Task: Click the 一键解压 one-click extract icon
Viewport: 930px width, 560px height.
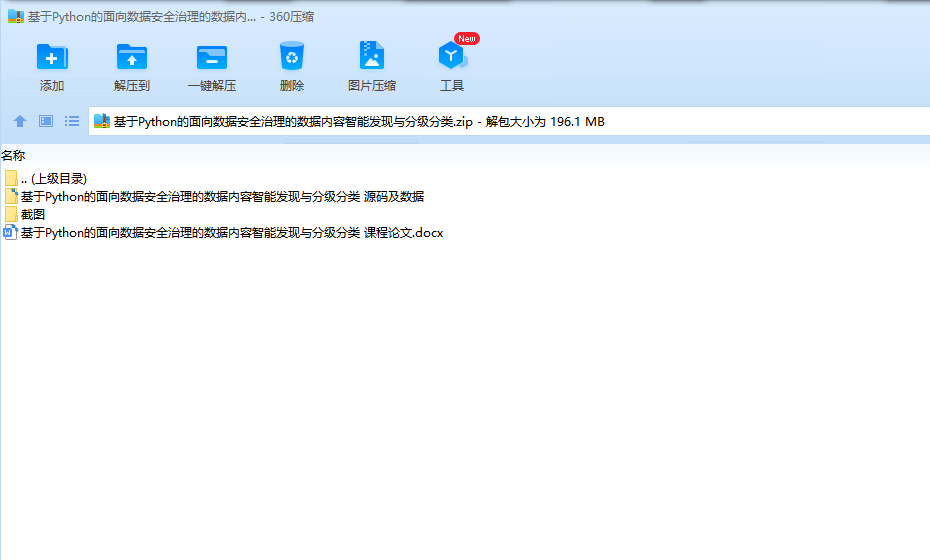Action: [212, 58]
